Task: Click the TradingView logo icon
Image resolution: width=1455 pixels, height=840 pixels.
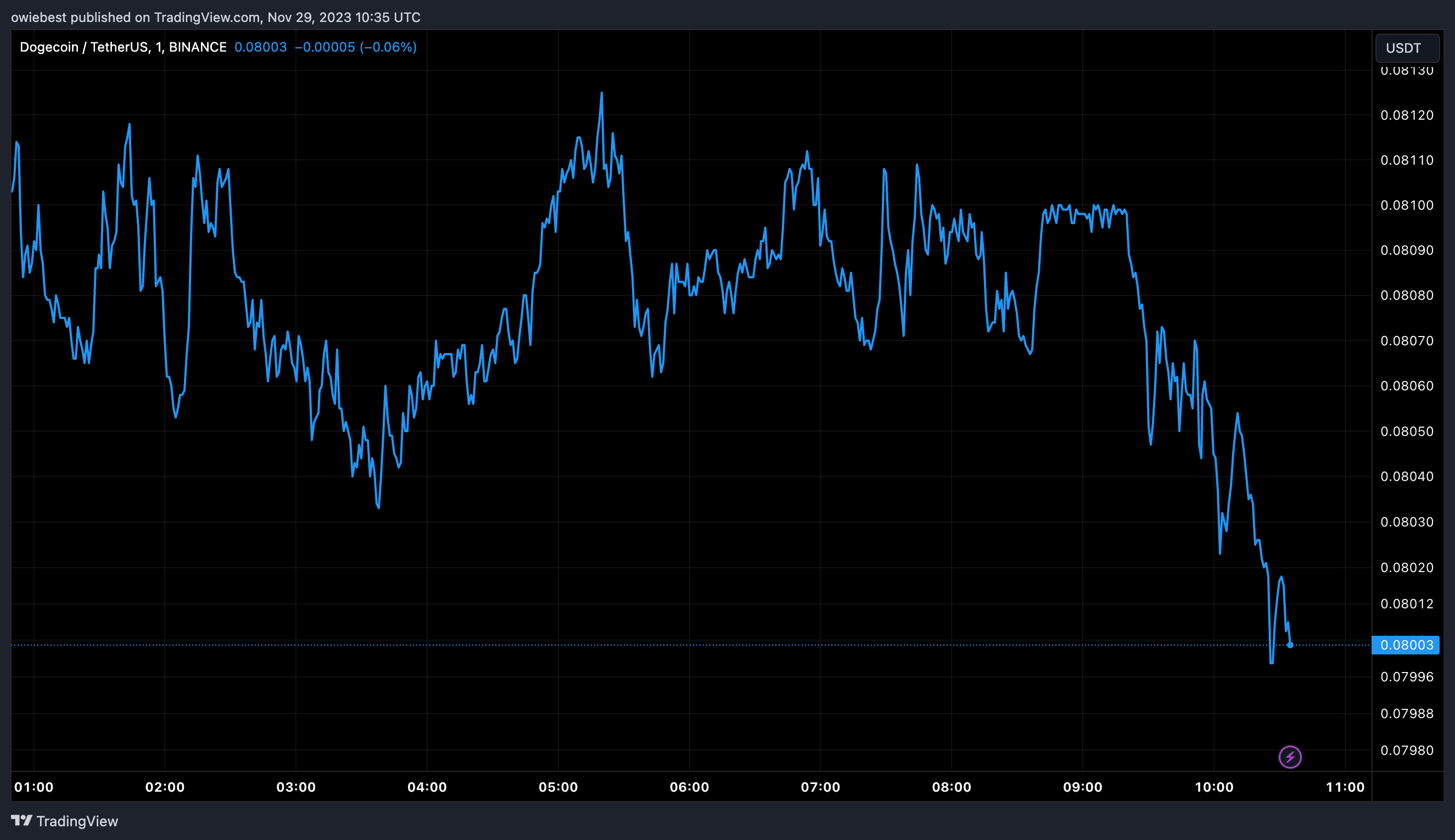Action: [21, 820]
